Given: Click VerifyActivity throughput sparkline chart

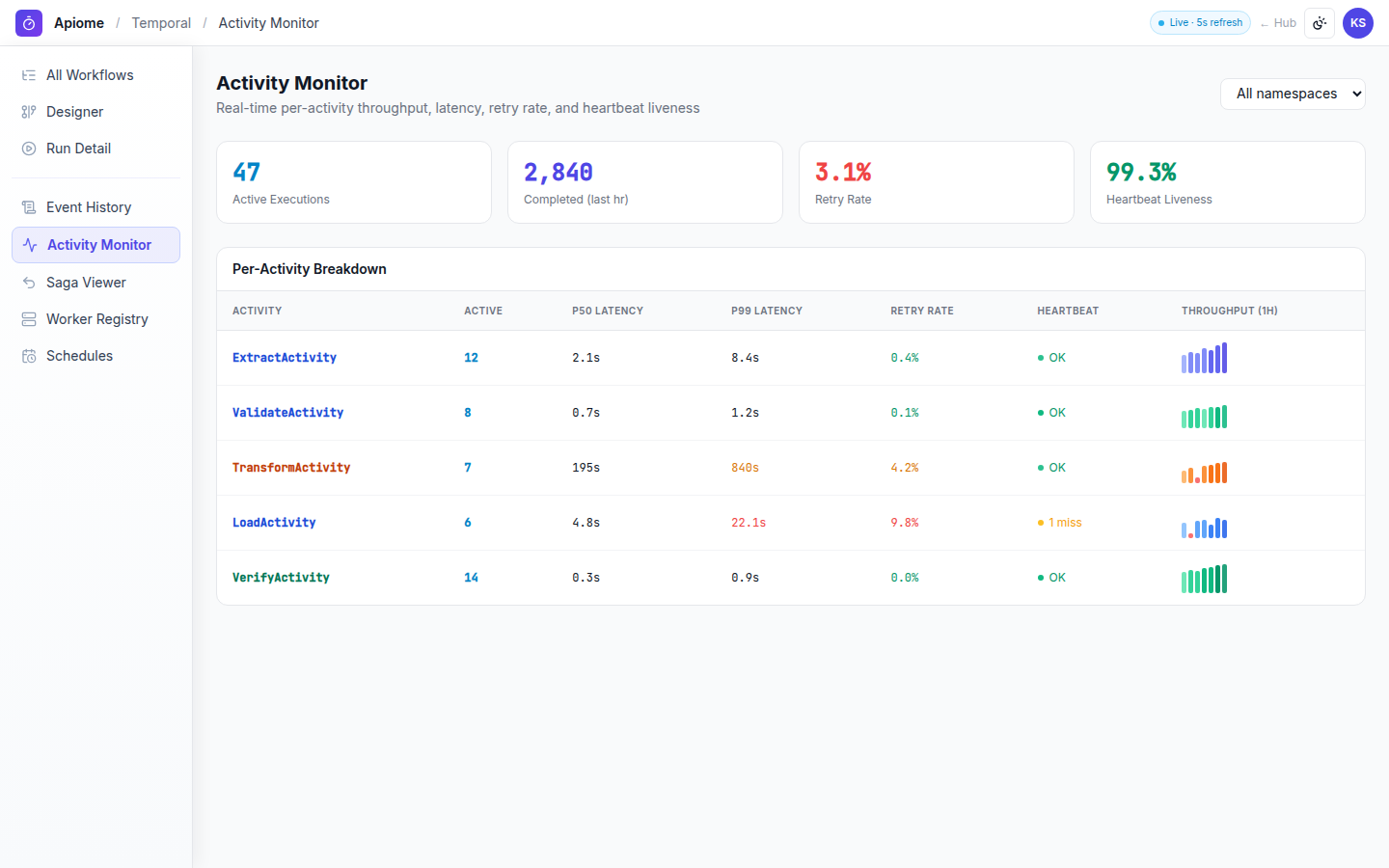Looking at the screenshot, I should pos(1205,579).
